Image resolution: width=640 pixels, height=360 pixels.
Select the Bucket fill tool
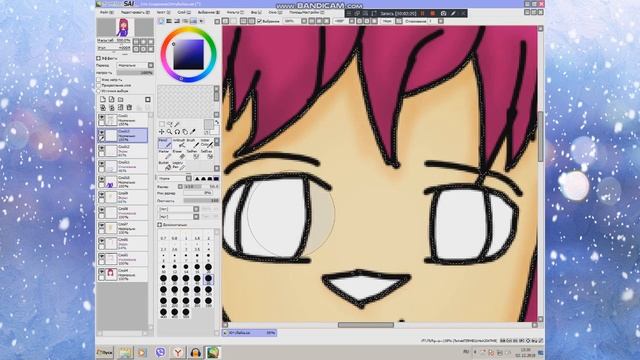pos(165,165)
